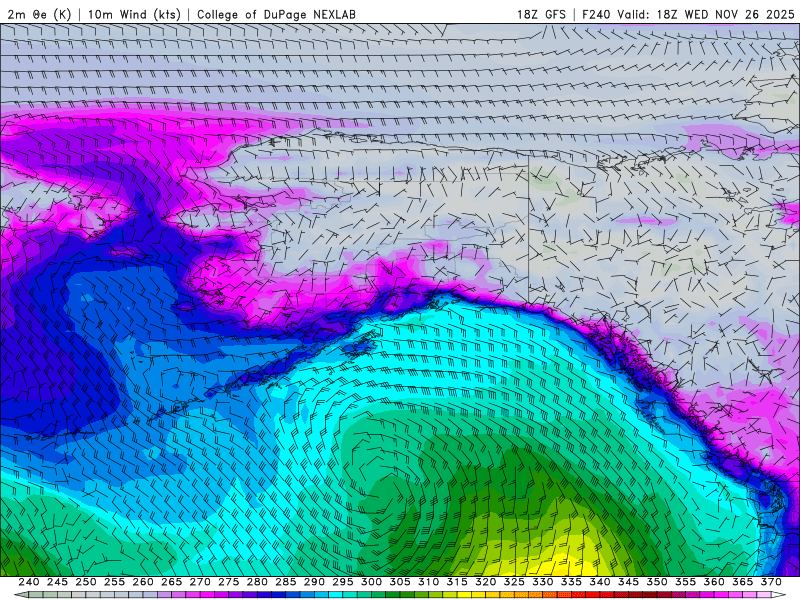Click the 'College of DuPage NEXLAB' label
The width and height of the screenshot is (800, 600).
276,14
